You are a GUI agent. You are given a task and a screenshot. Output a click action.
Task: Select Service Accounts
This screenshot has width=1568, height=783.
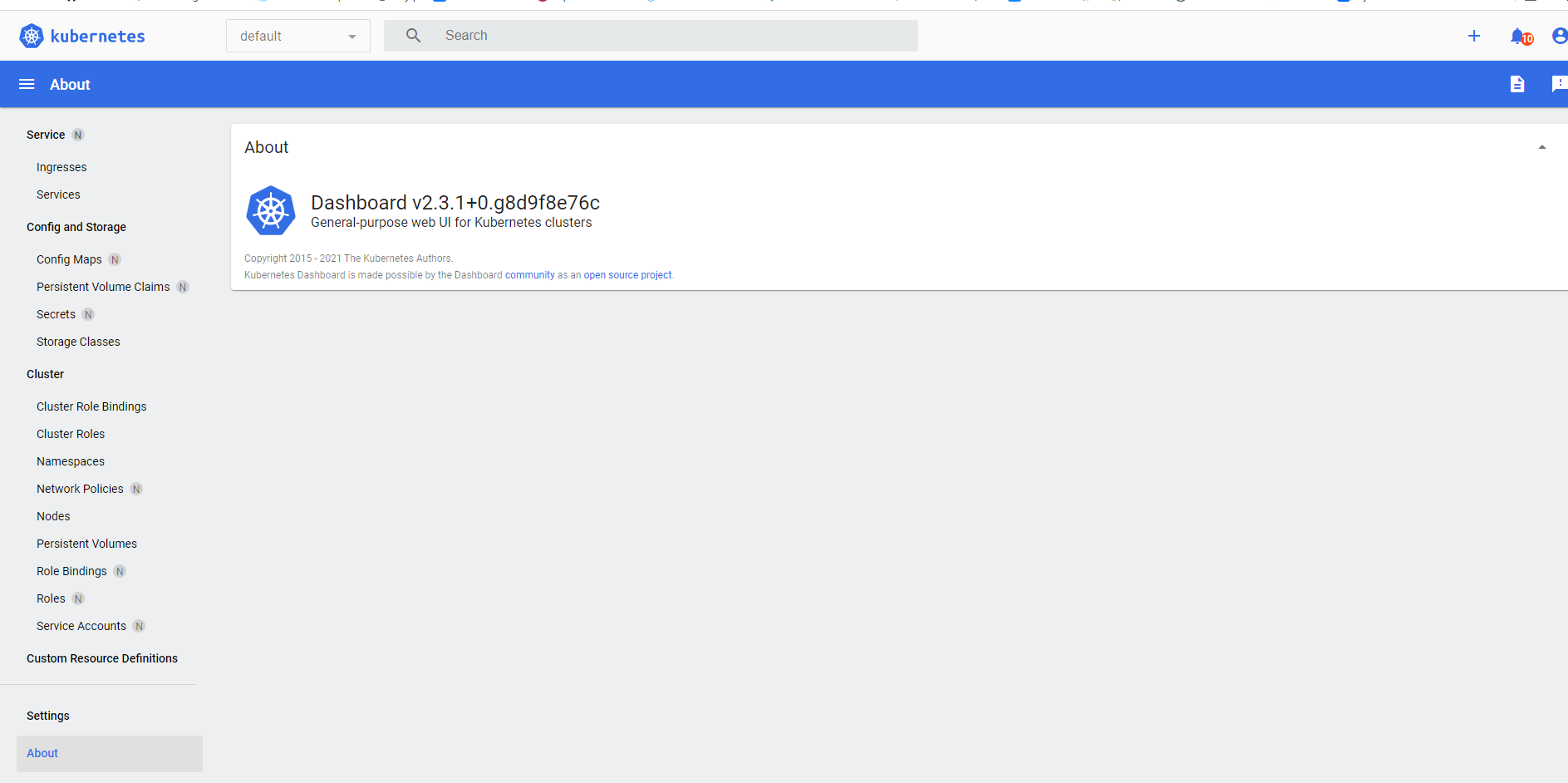(81, 626)
